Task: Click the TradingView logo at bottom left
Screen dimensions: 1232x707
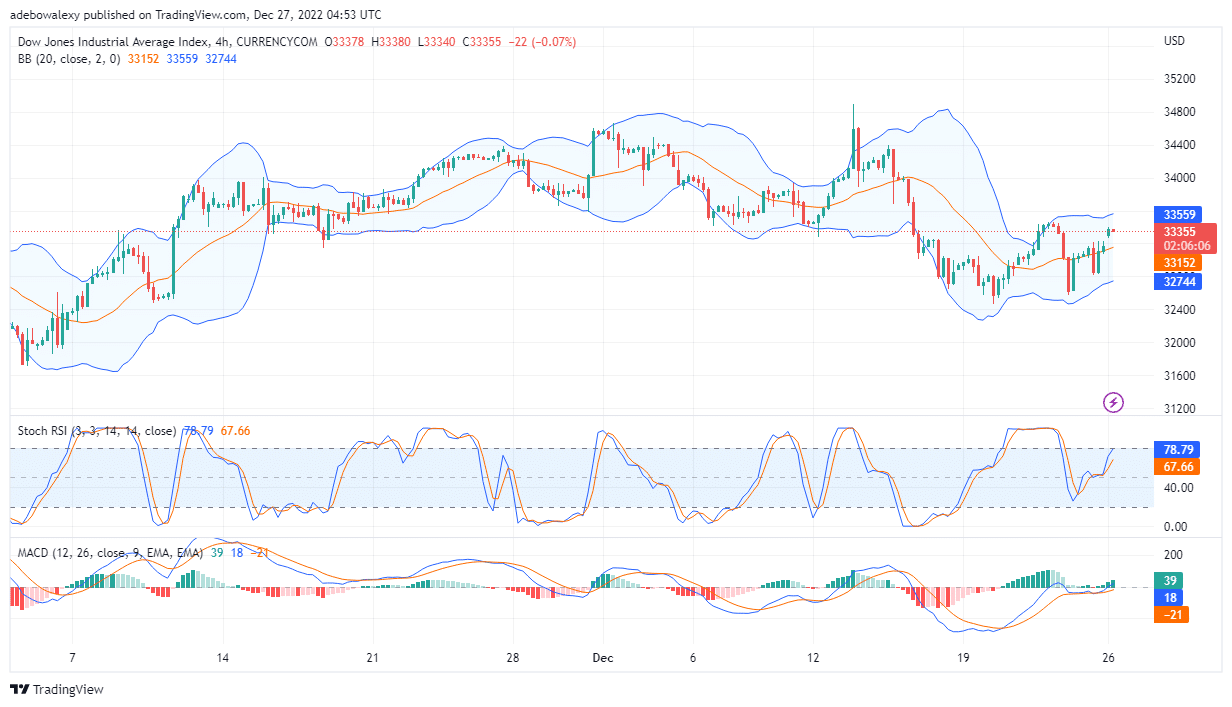Action: 57,689
